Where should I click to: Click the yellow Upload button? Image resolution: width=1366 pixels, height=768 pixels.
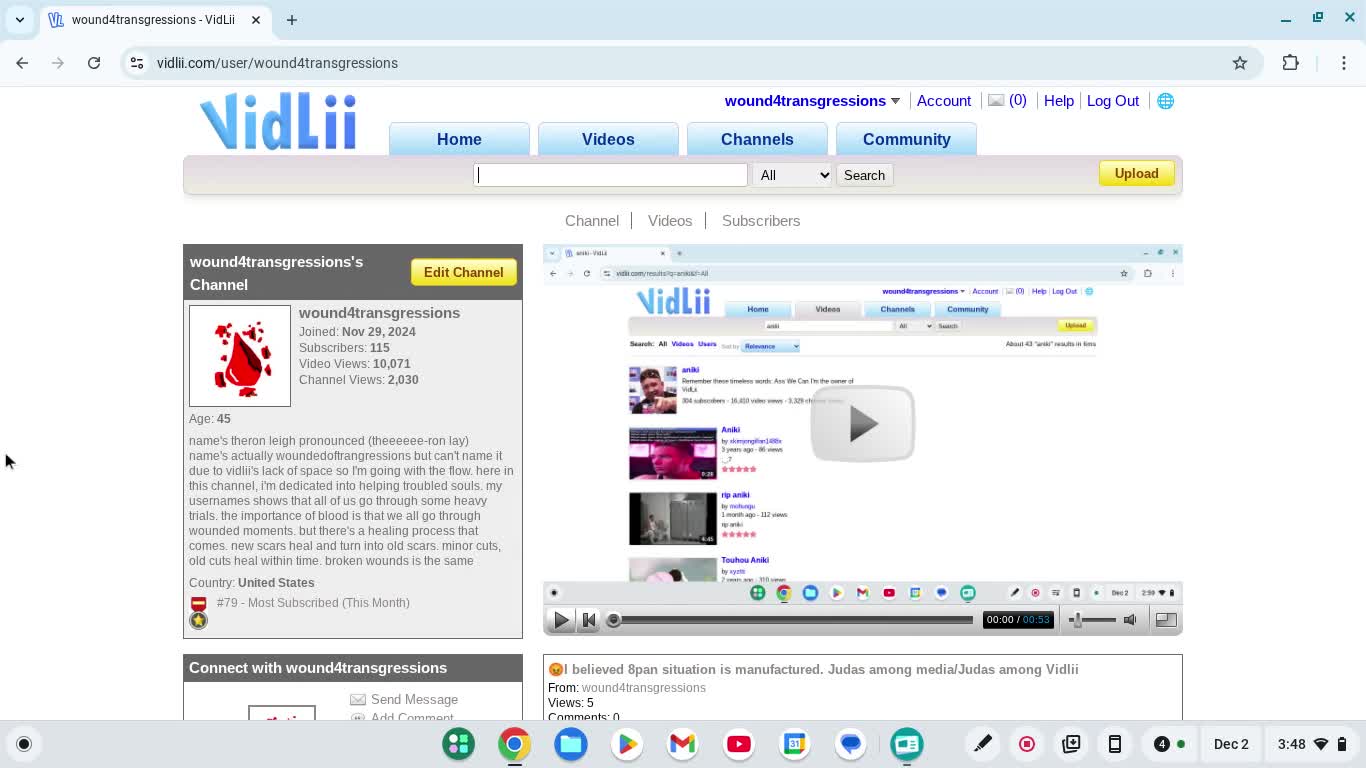tap(1136, 174)
